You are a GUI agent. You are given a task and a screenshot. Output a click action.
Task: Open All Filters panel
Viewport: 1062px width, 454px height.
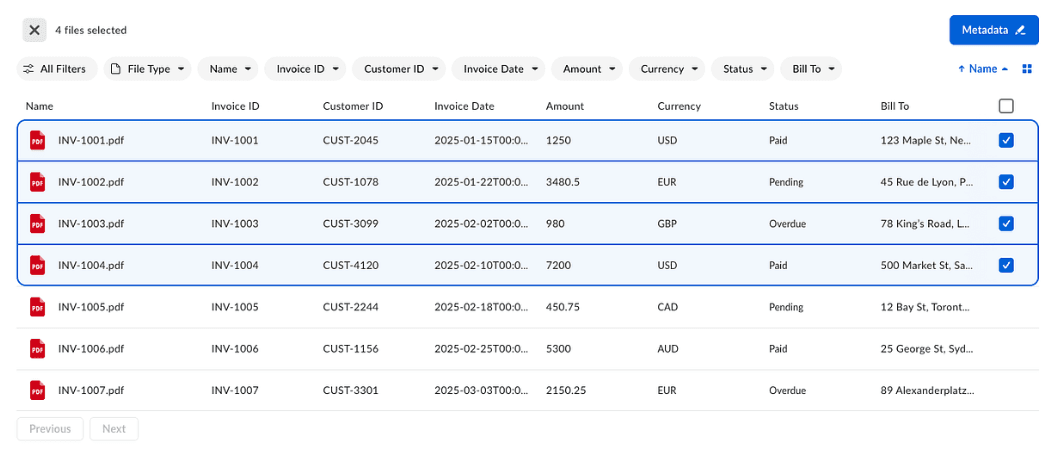pos(57,69)
